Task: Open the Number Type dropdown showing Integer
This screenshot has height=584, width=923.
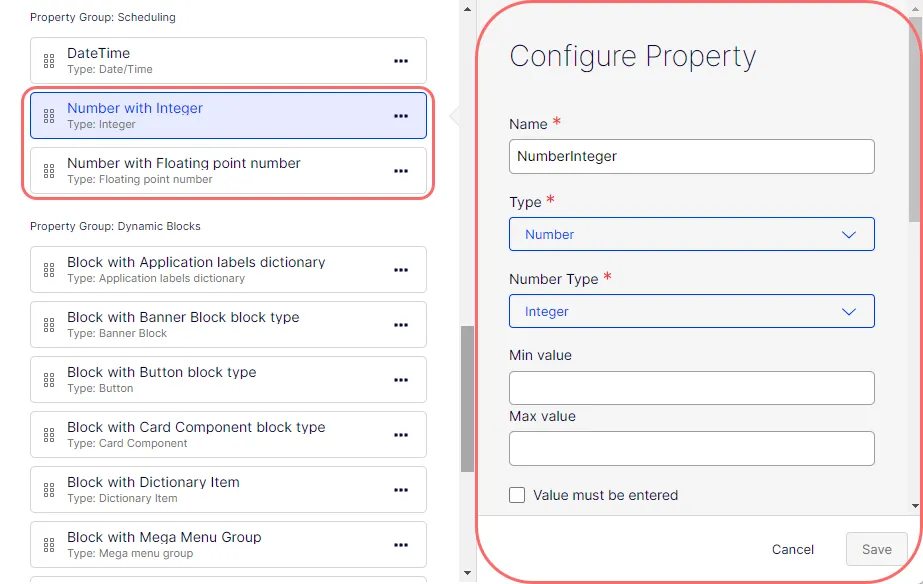Action: pyautogui.click(x=692, y=311)
